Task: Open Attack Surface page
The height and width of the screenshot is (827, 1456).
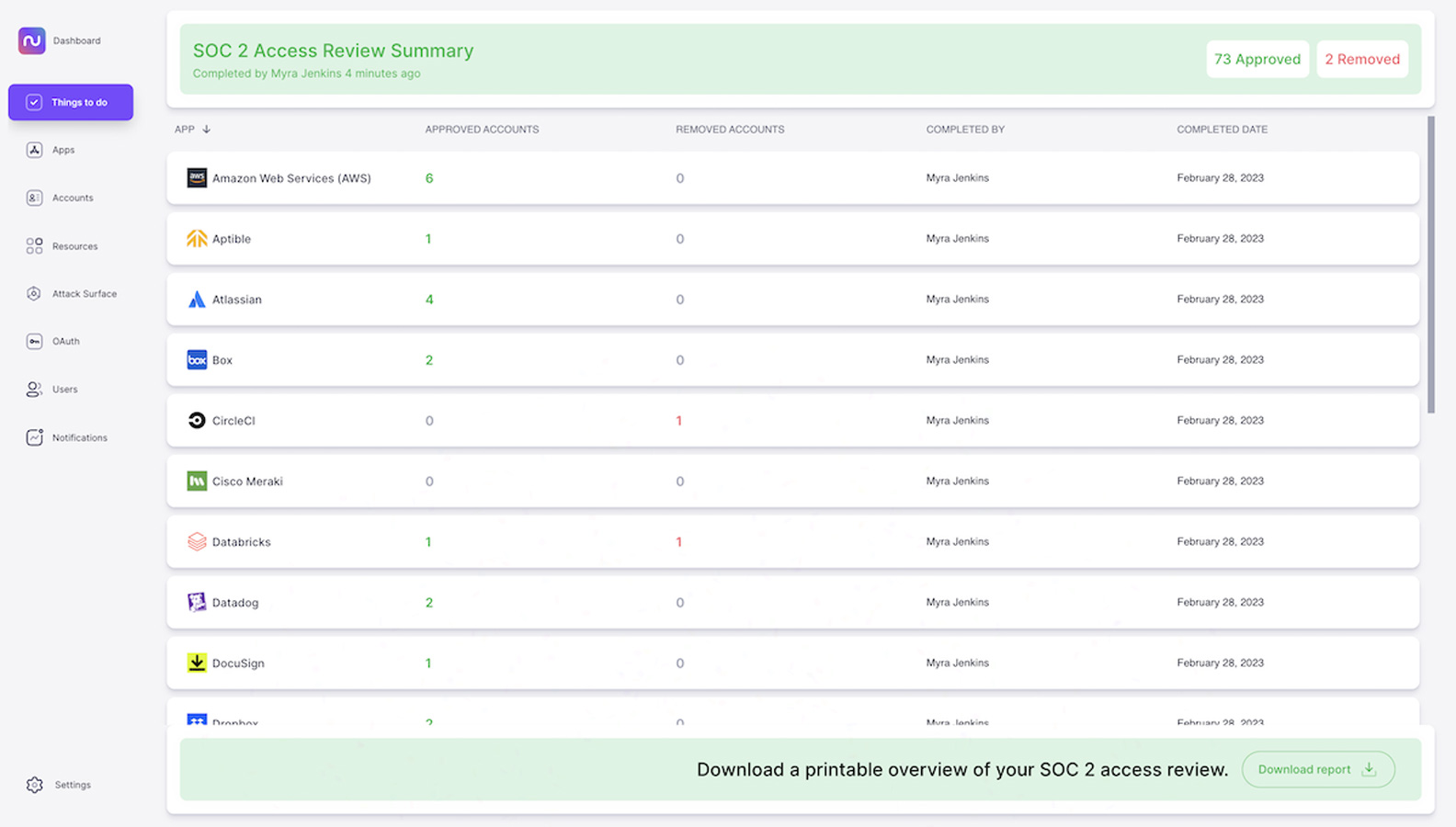Action: (85, 294)
